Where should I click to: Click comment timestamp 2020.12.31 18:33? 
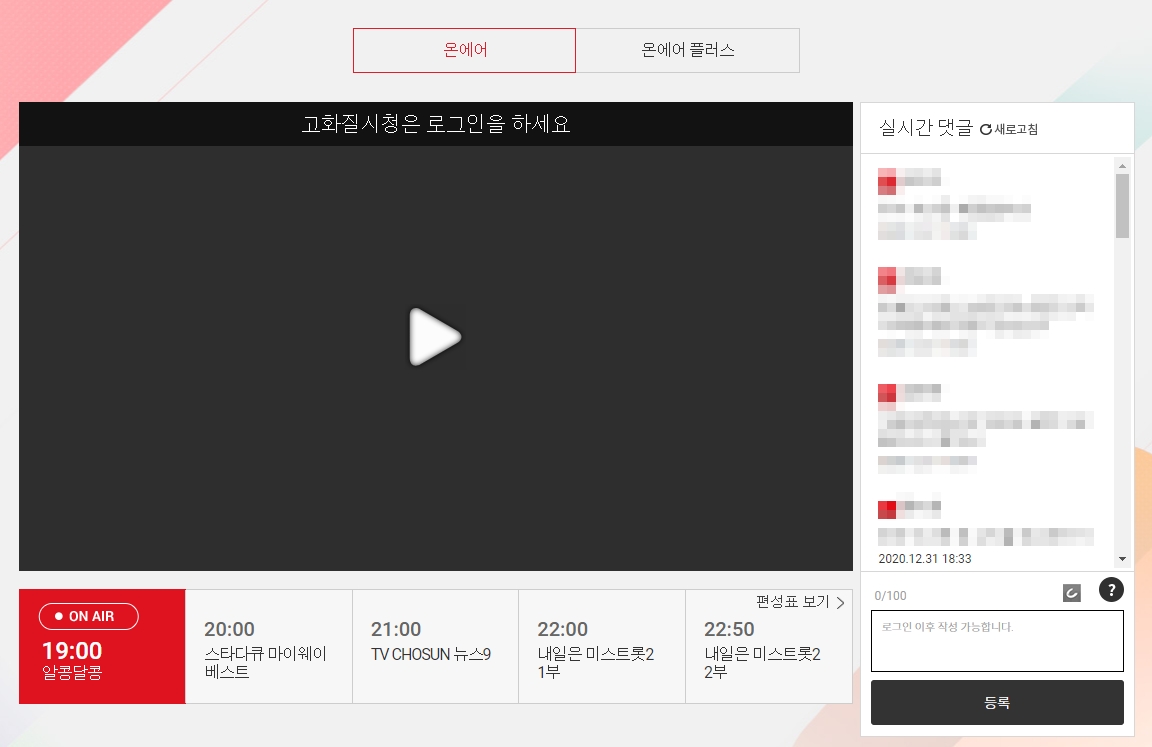coord(925,559)
